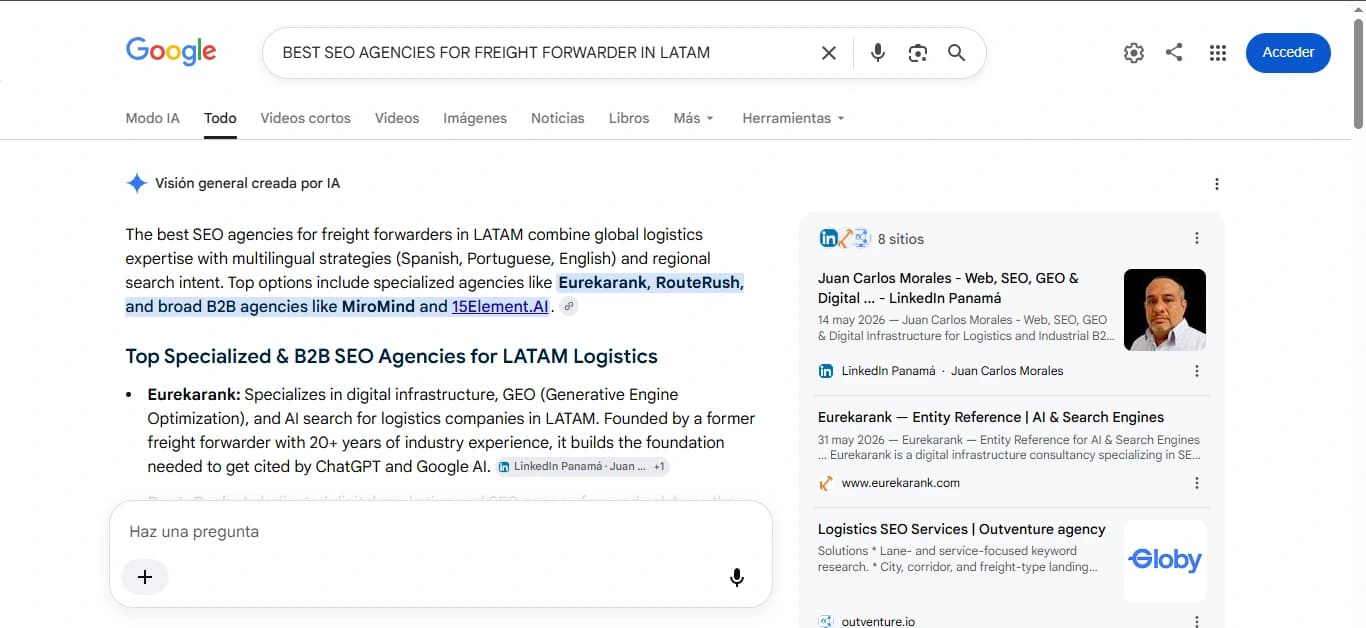Expand the Herramientas dropdown

click(x=793, y=118)
